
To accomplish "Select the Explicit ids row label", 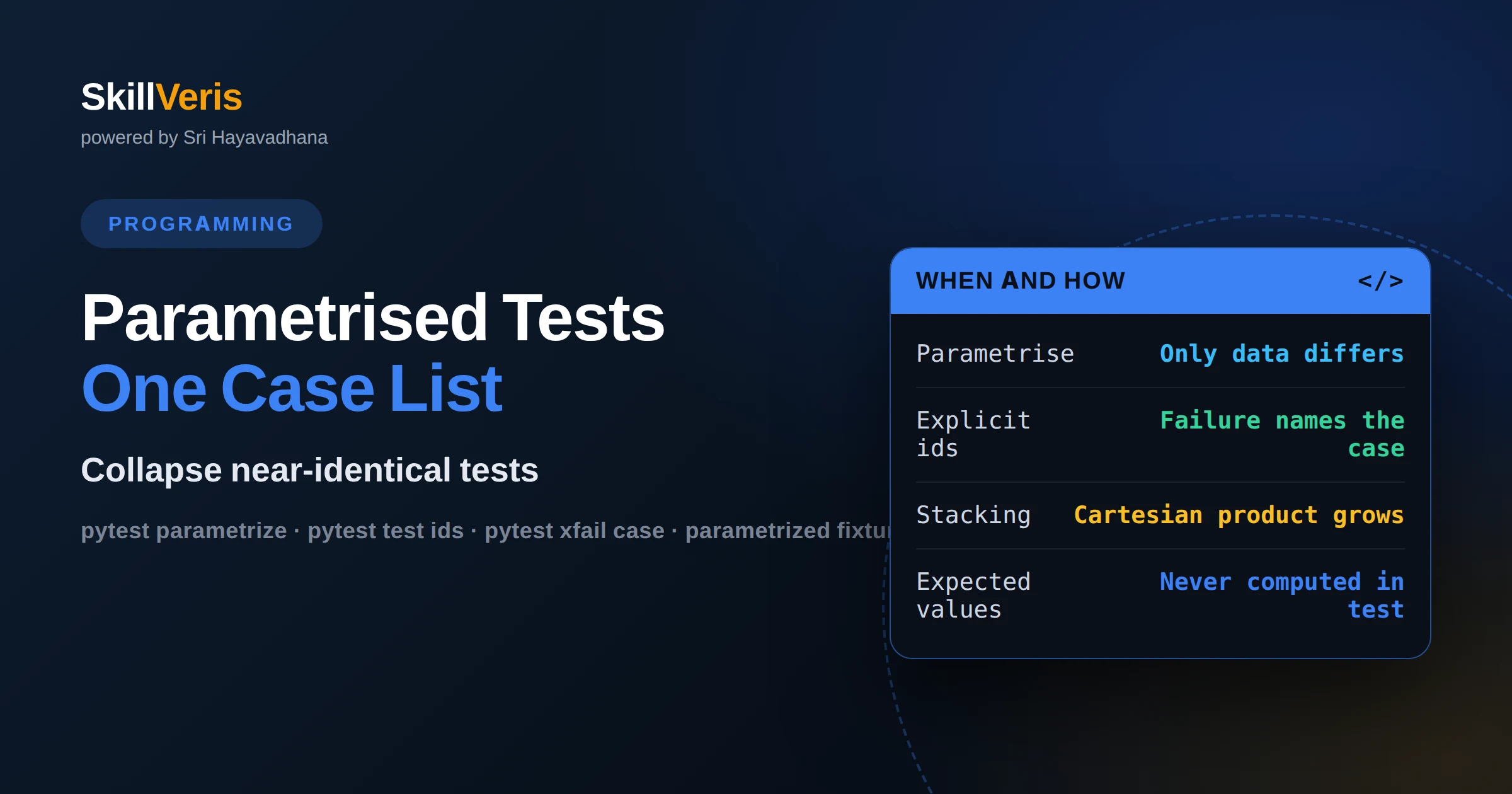I will 973,434.
